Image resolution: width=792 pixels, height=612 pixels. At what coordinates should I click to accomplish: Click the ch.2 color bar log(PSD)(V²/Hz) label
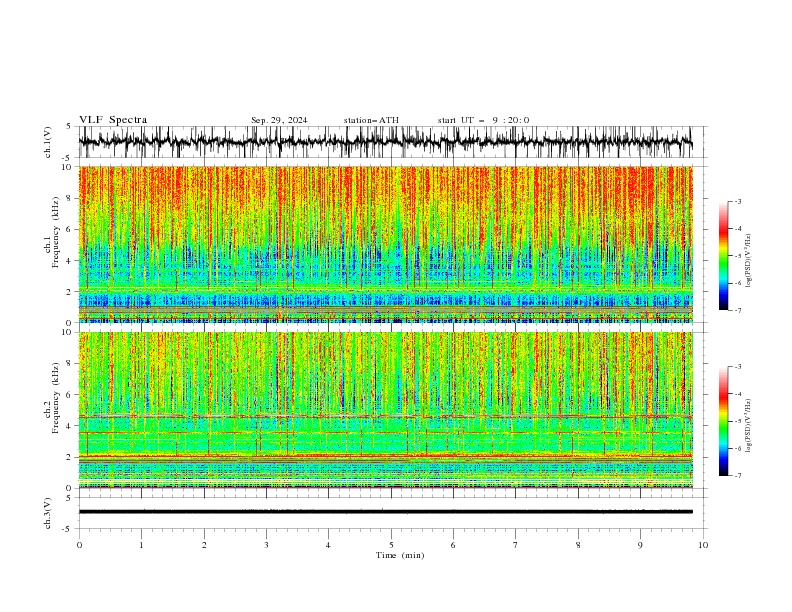(749, 426)
